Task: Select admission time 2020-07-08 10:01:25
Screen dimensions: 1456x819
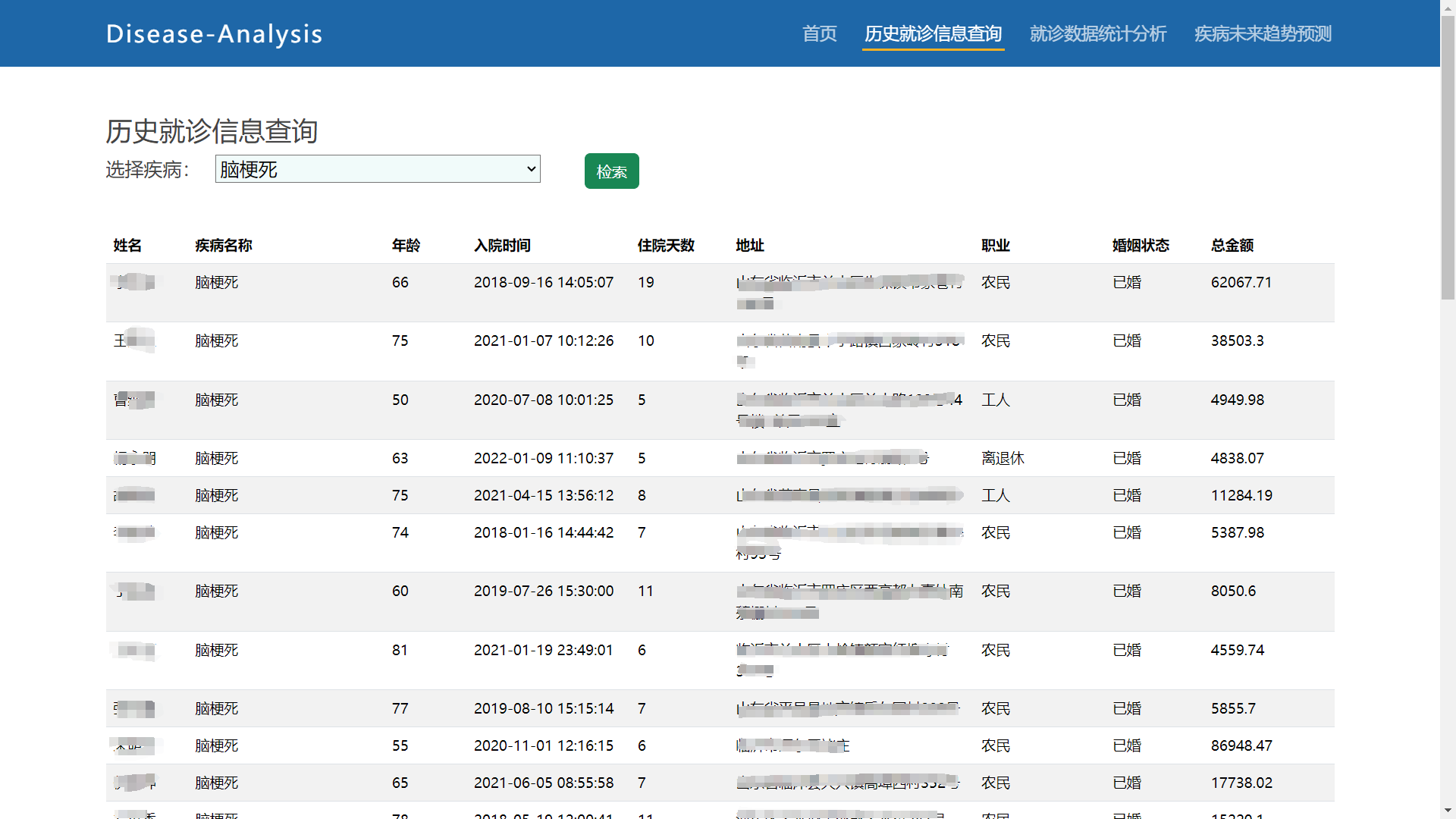Action: click(544, 400)
